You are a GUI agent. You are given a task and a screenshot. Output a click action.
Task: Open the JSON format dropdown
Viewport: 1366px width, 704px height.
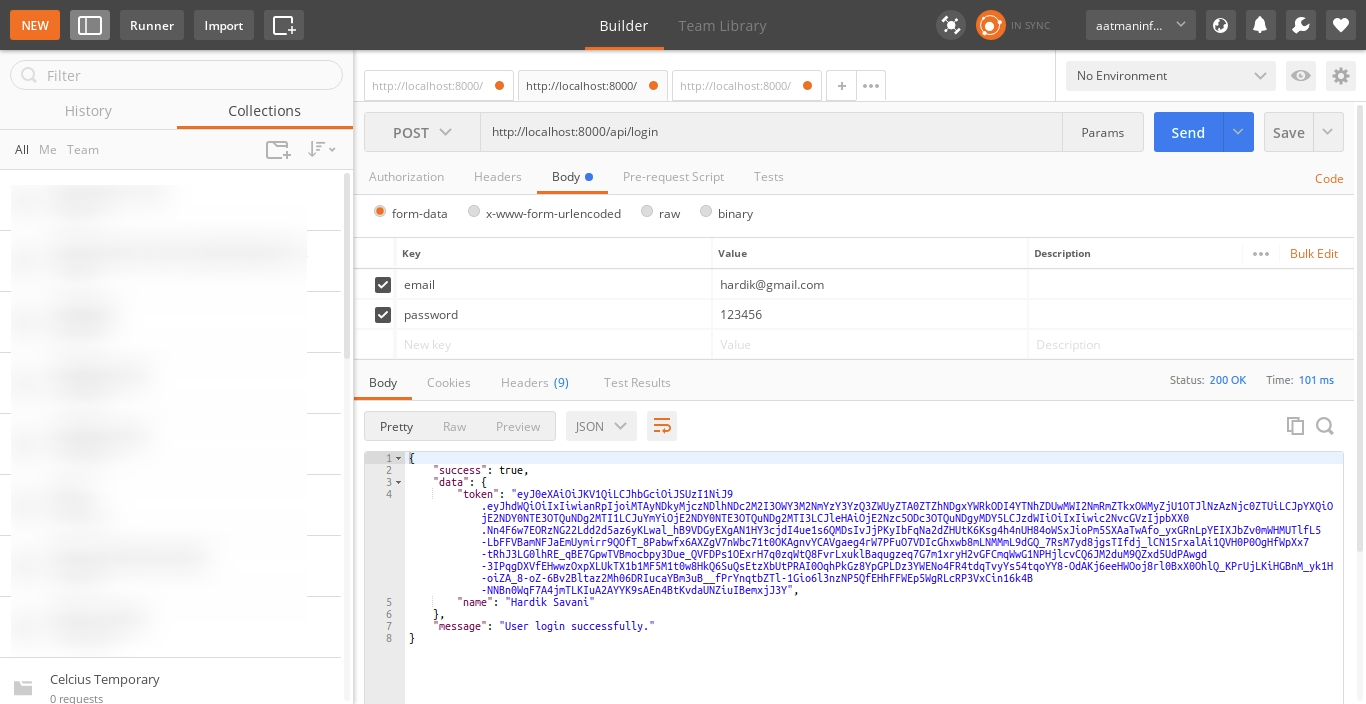pos(601,426)
